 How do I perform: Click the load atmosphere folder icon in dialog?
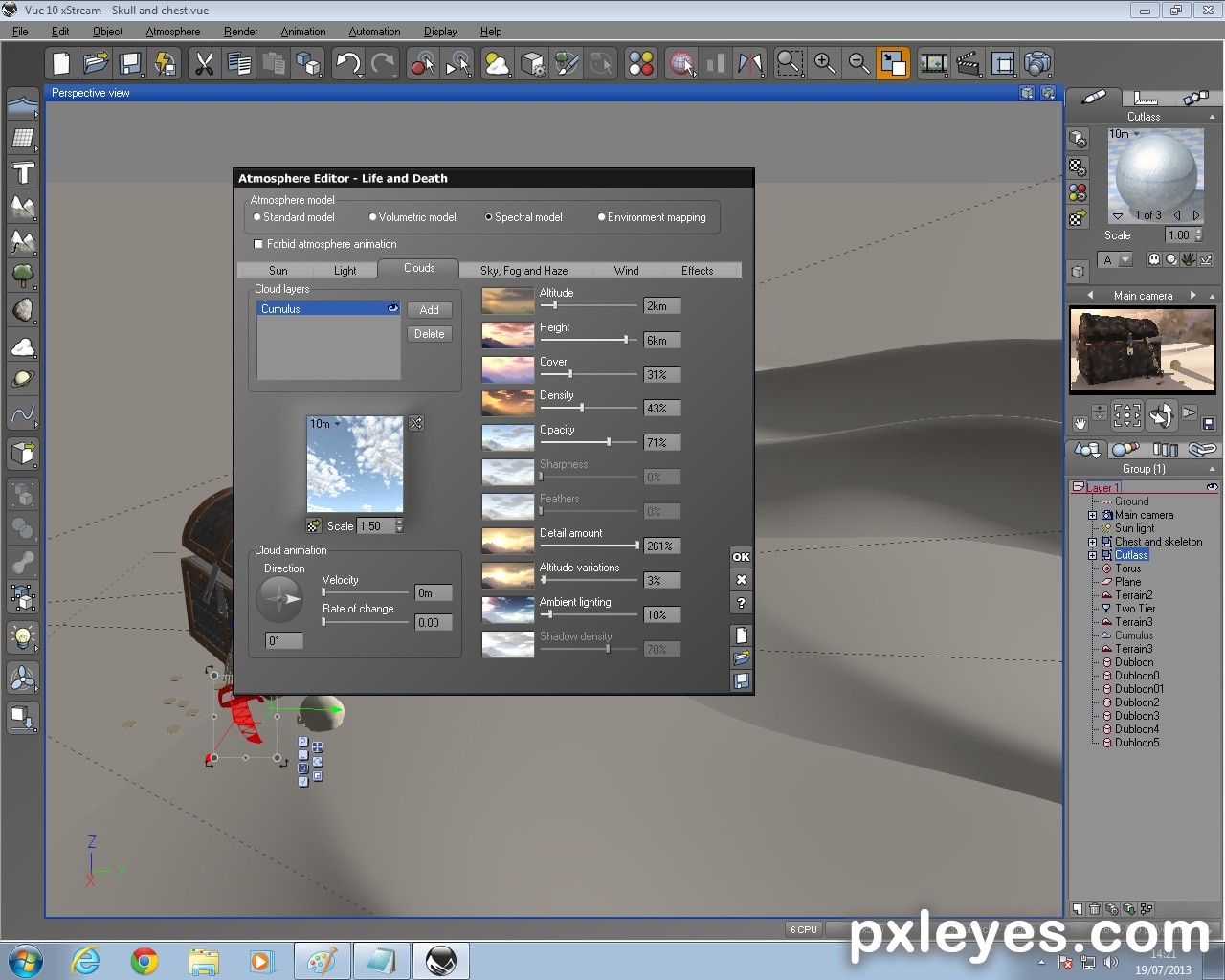pyautogui.click(x=742, y=657)
